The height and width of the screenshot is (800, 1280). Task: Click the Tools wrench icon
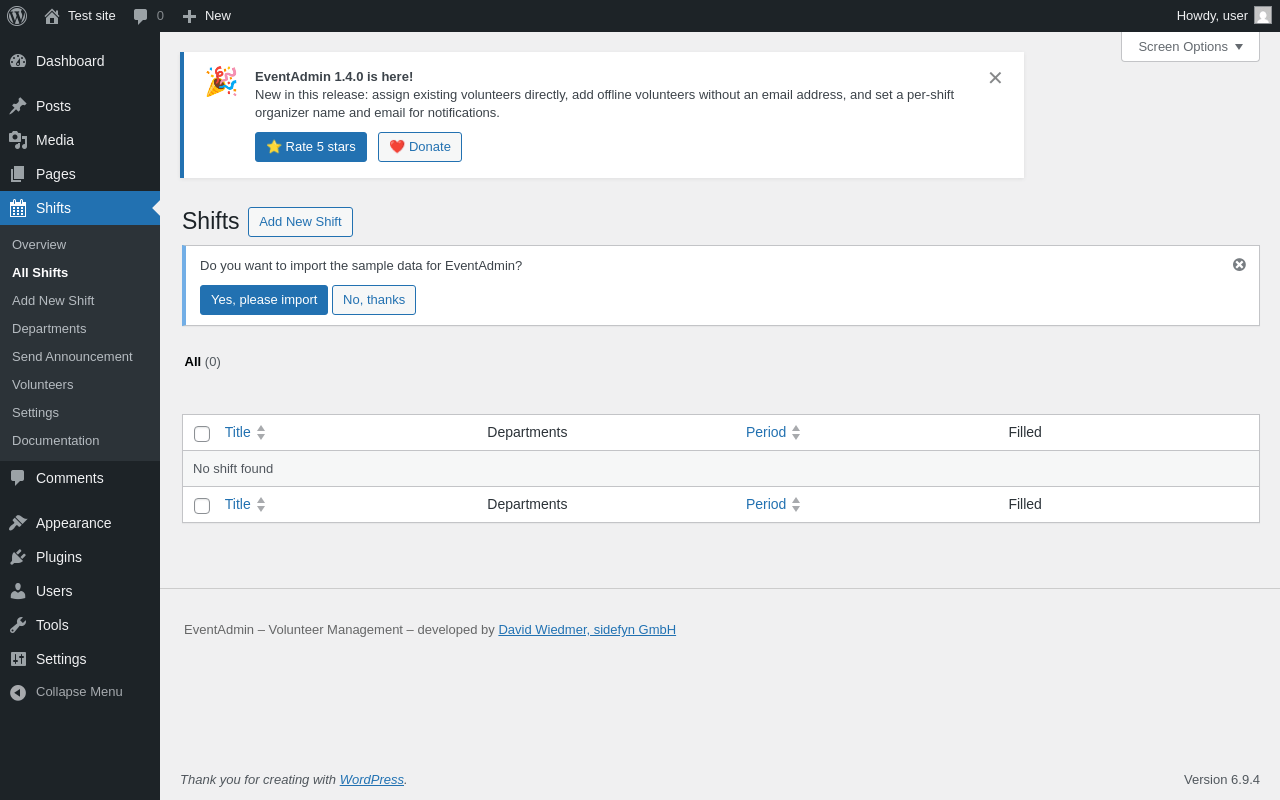(x=18, y=625)
